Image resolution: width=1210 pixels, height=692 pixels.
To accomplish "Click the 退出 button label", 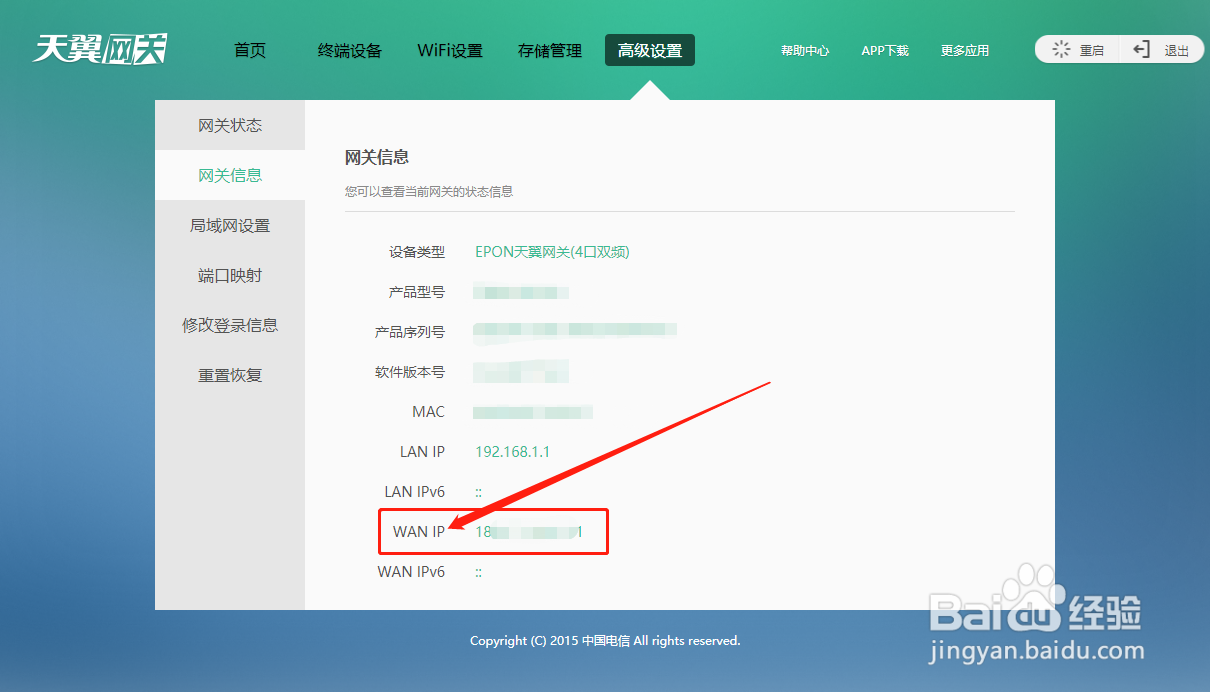I will pyautogui.click(x=1177, y=50).
